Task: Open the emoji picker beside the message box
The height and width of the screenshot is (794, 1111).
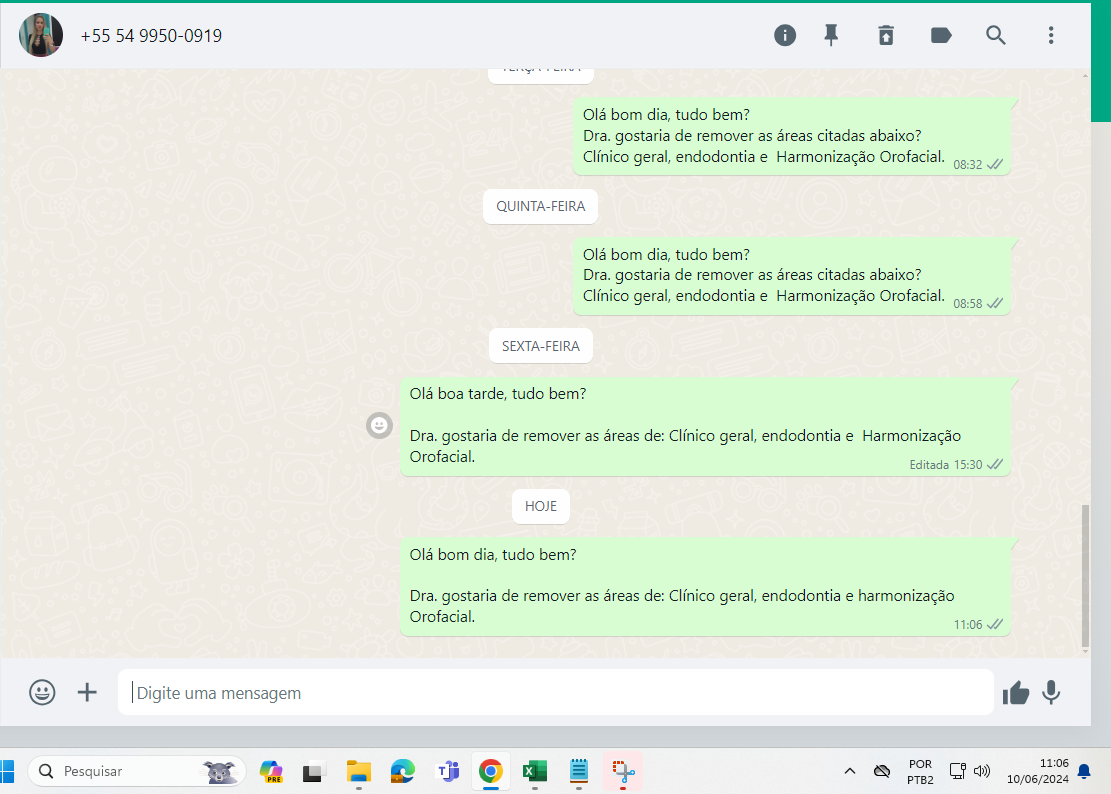Action: coord(42,692)
